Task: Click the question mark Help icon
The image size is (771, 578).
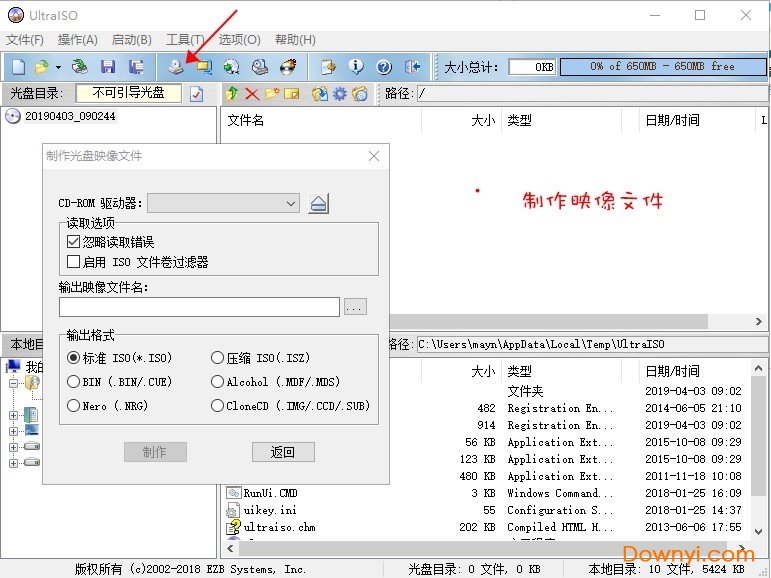Action: click(x=384, y=67)
